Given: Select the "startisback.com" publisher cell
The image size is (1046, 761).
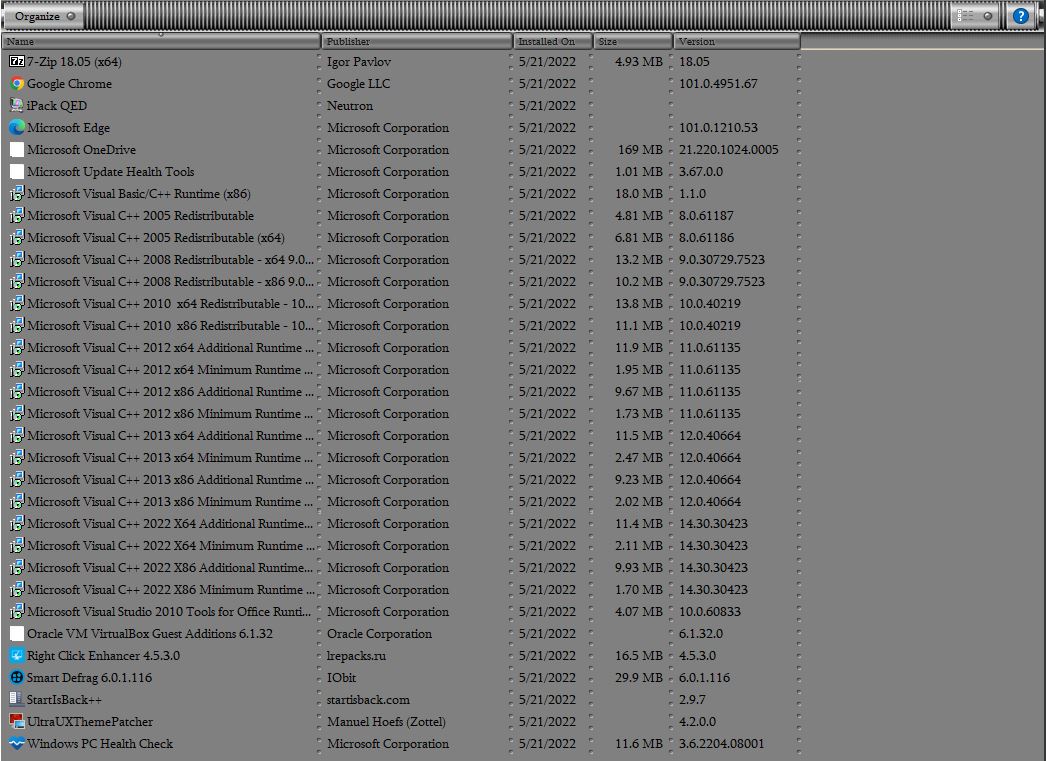Looking at the screenshot, I should (368, 700).
